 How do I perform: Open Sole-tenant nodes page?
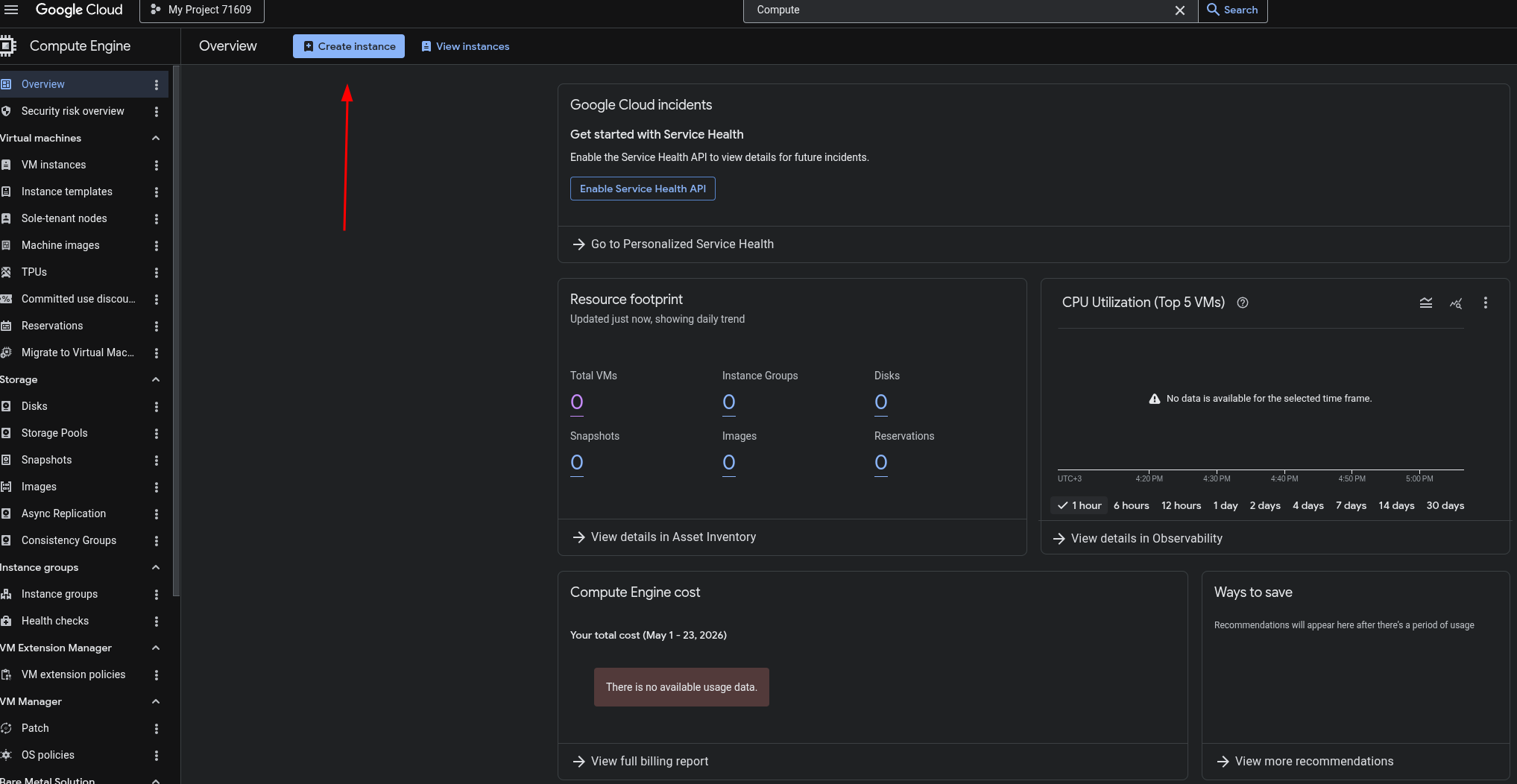point(64,218)
